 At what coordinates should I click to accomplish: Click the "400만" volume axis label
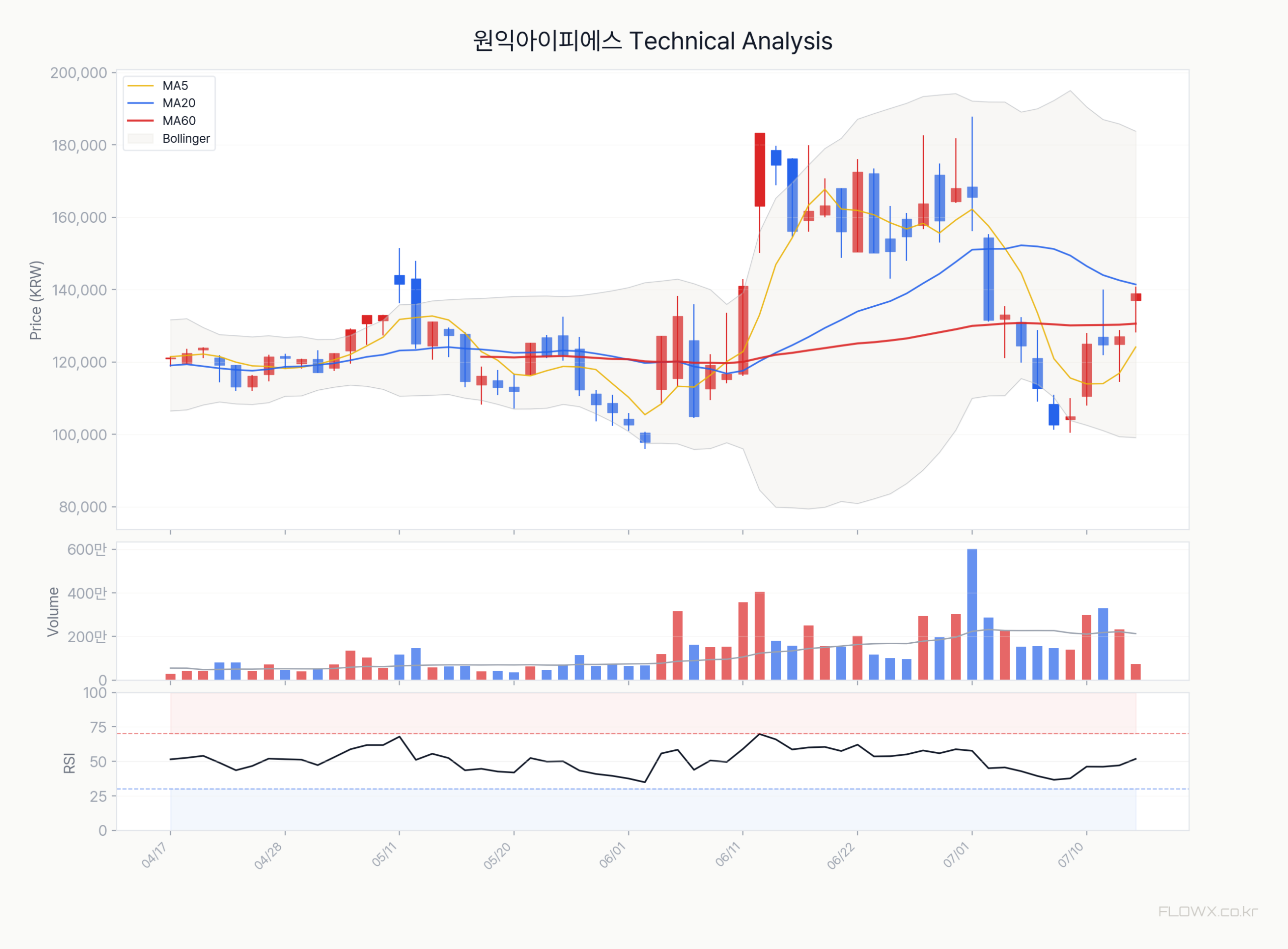pos(87,593)
